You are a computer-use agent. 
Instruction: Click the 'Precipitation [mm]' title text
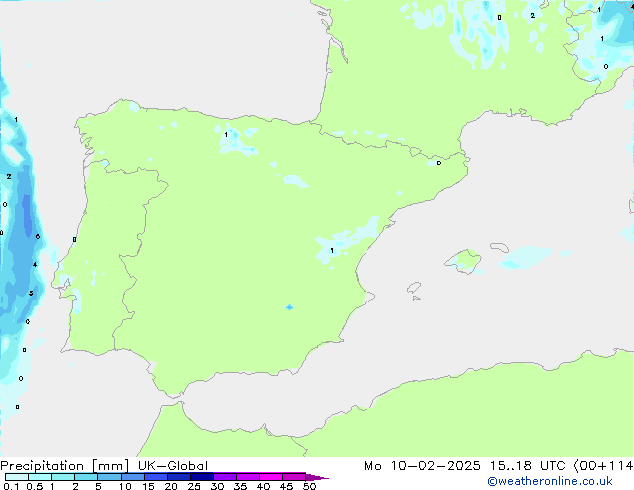pos(65,466)
